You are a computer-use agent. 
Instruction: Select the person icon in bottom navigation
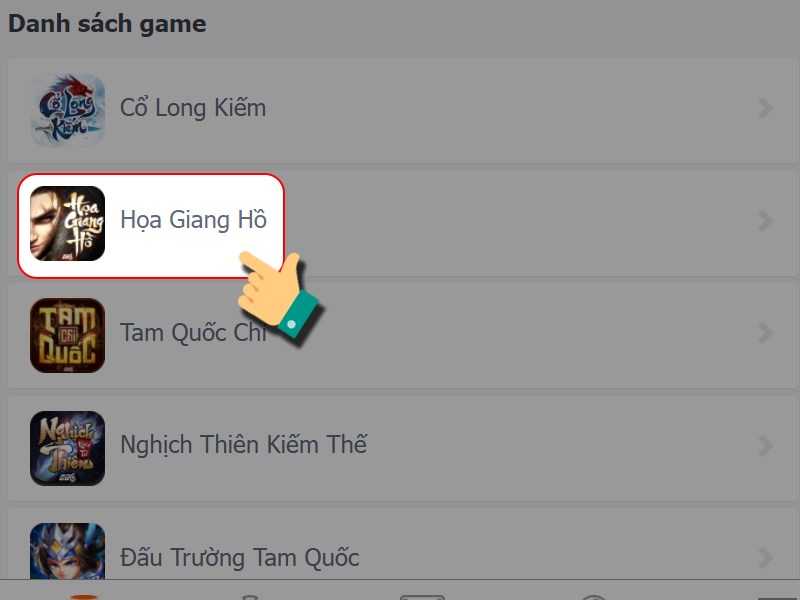click(250, 594)
